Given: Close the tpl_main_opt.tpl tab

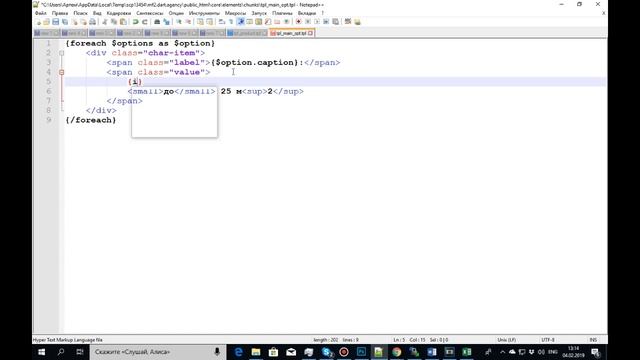Looking at the screenshot, I should (311, 33).
